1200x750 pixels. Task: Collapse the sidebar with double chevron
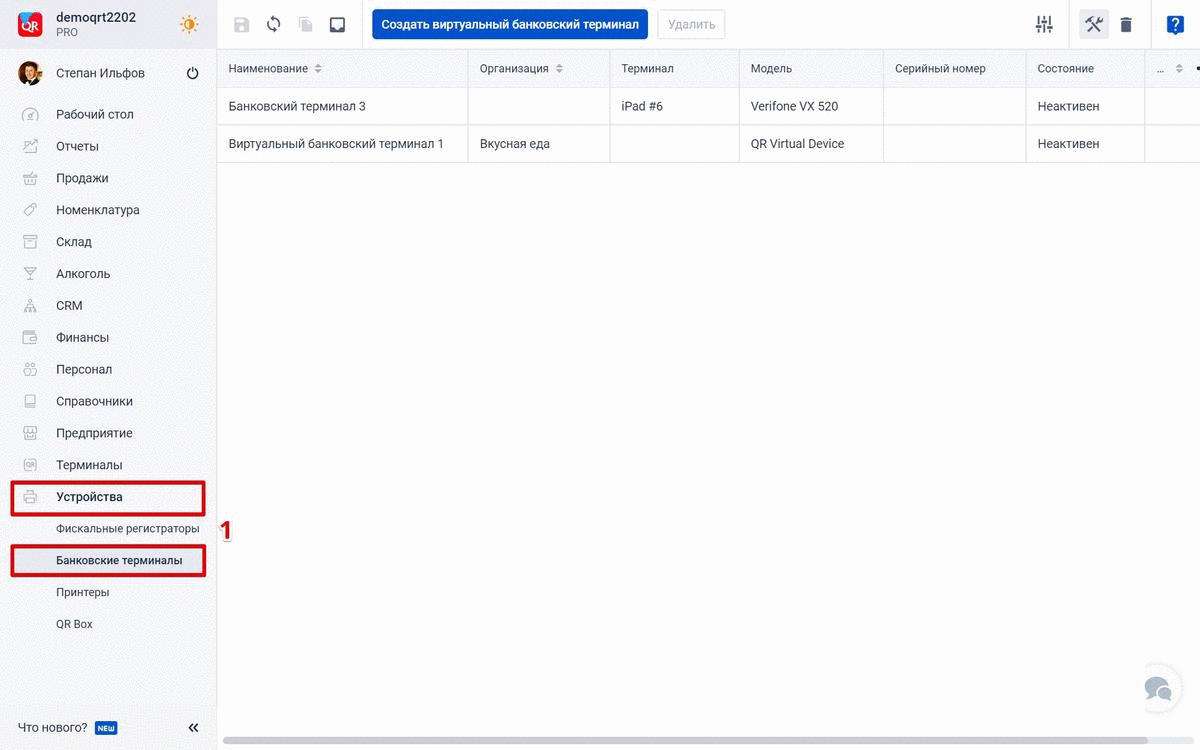tap(193, 728)
